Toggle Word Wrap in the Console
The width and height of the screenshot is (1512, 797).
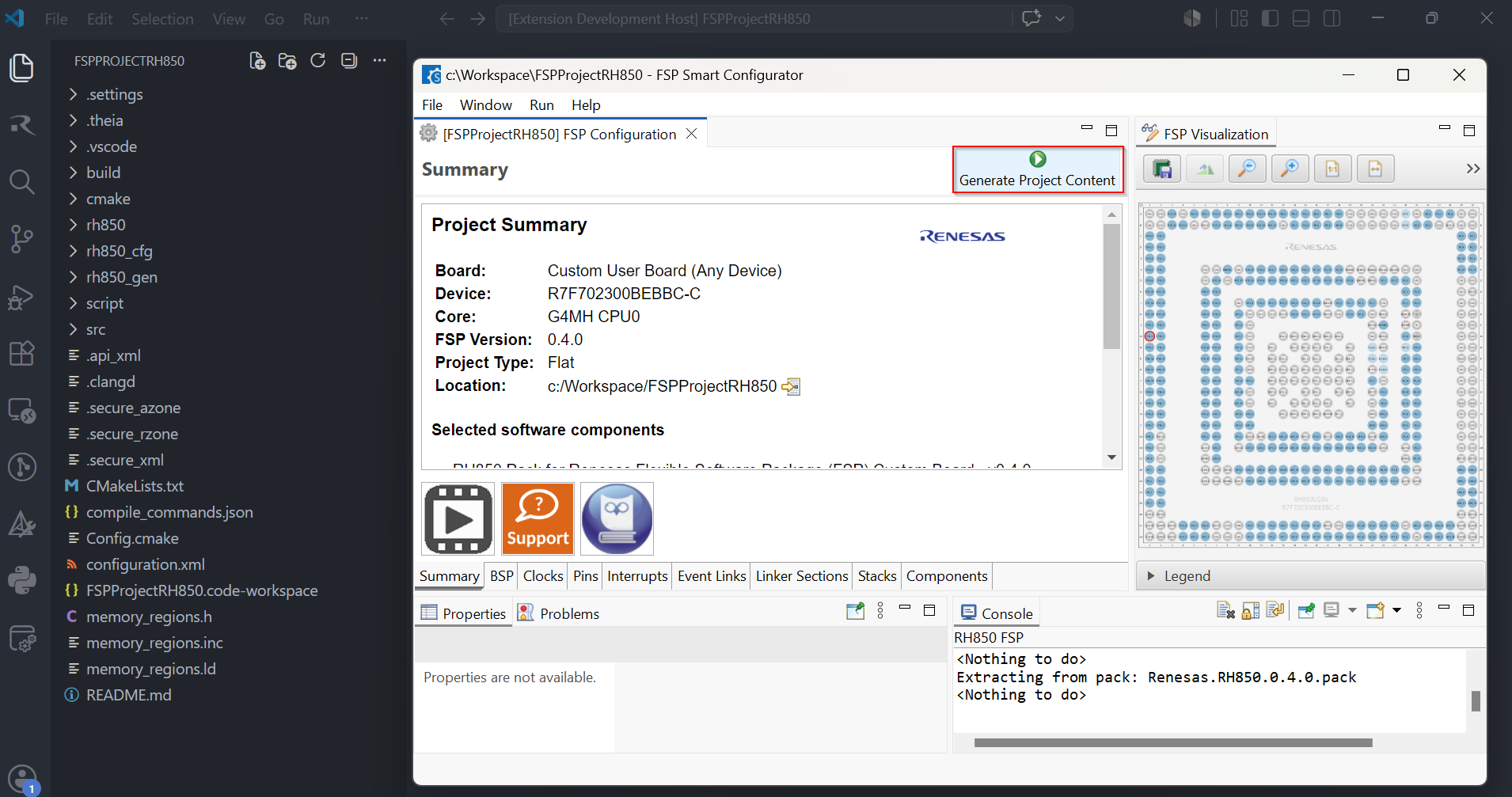(1275, 610)
